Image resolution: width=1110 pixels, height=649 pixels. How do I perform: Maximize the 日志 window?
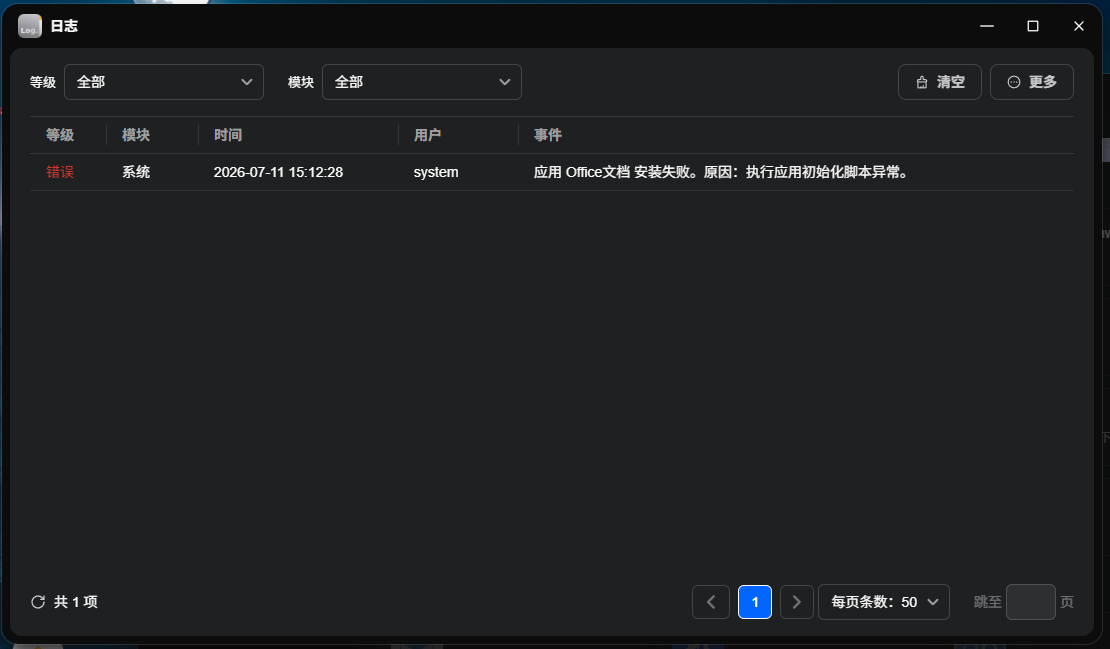(x=1033, y=26)
